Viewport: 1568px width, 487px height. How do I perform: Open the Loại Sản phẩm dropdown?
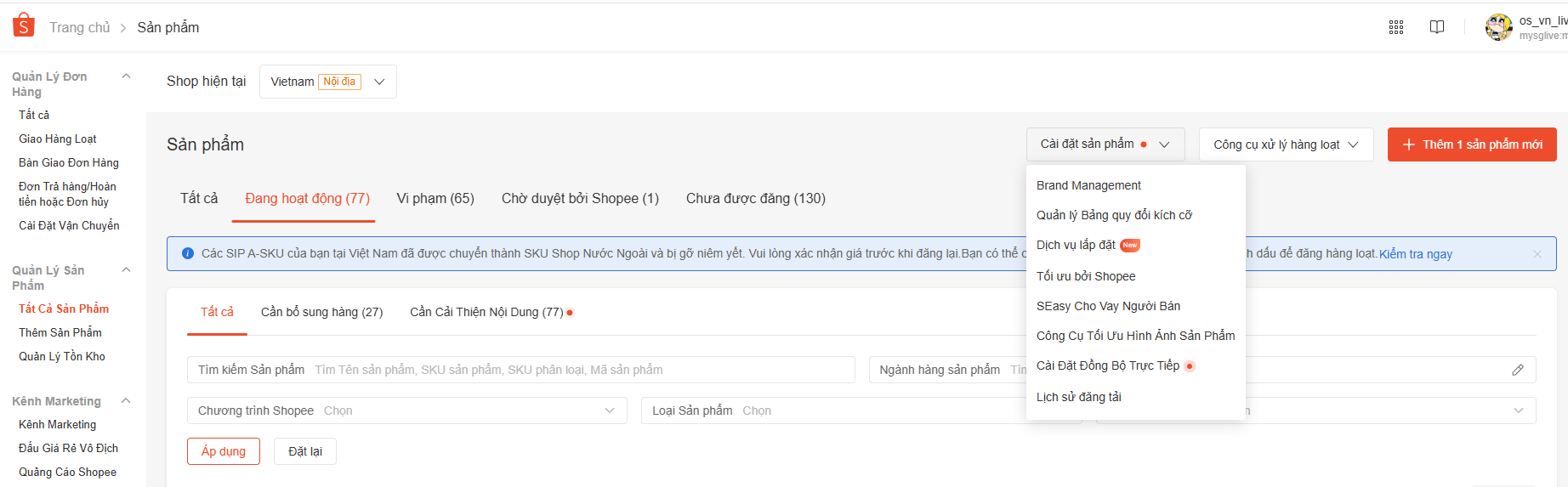(x=861, y=411)
